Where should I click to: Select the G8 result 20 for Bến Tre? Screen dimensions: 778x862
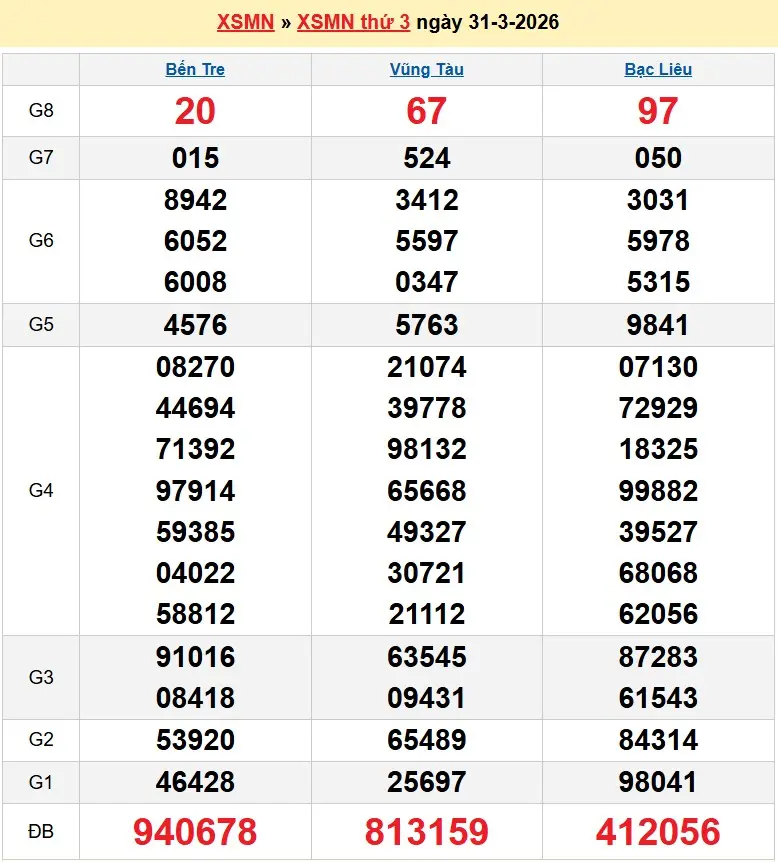[195, 111]
